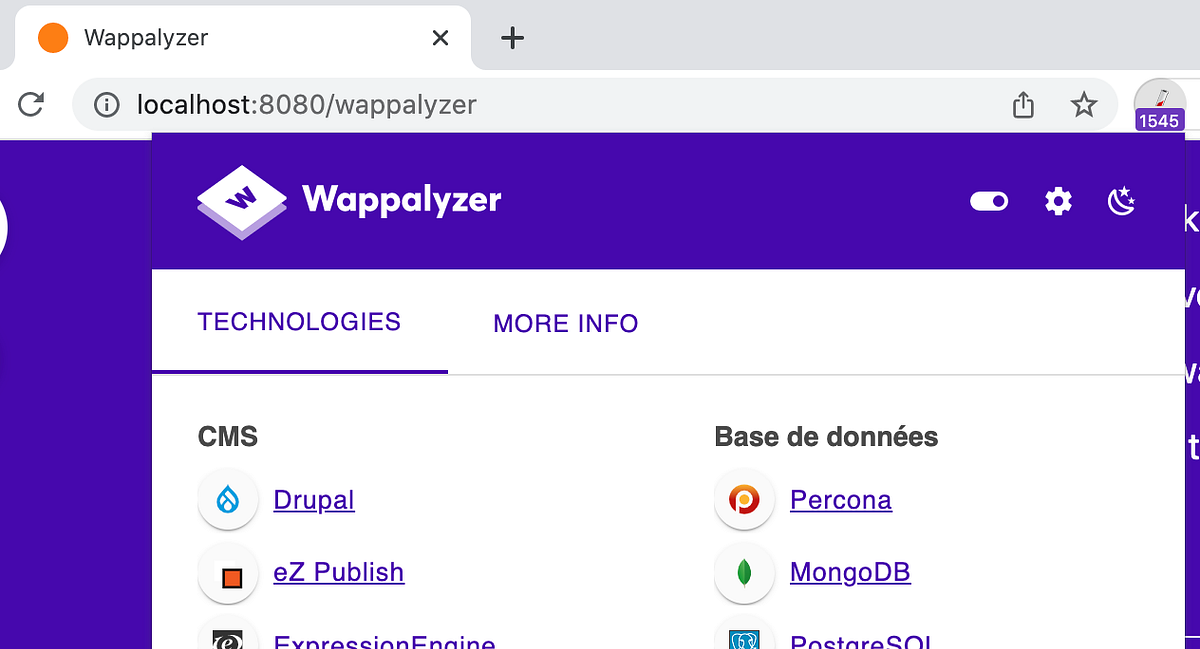Toggle dark mode with the moon icon
Image resolution: width=1200 pixels, height=649 pixels.
1121,201
